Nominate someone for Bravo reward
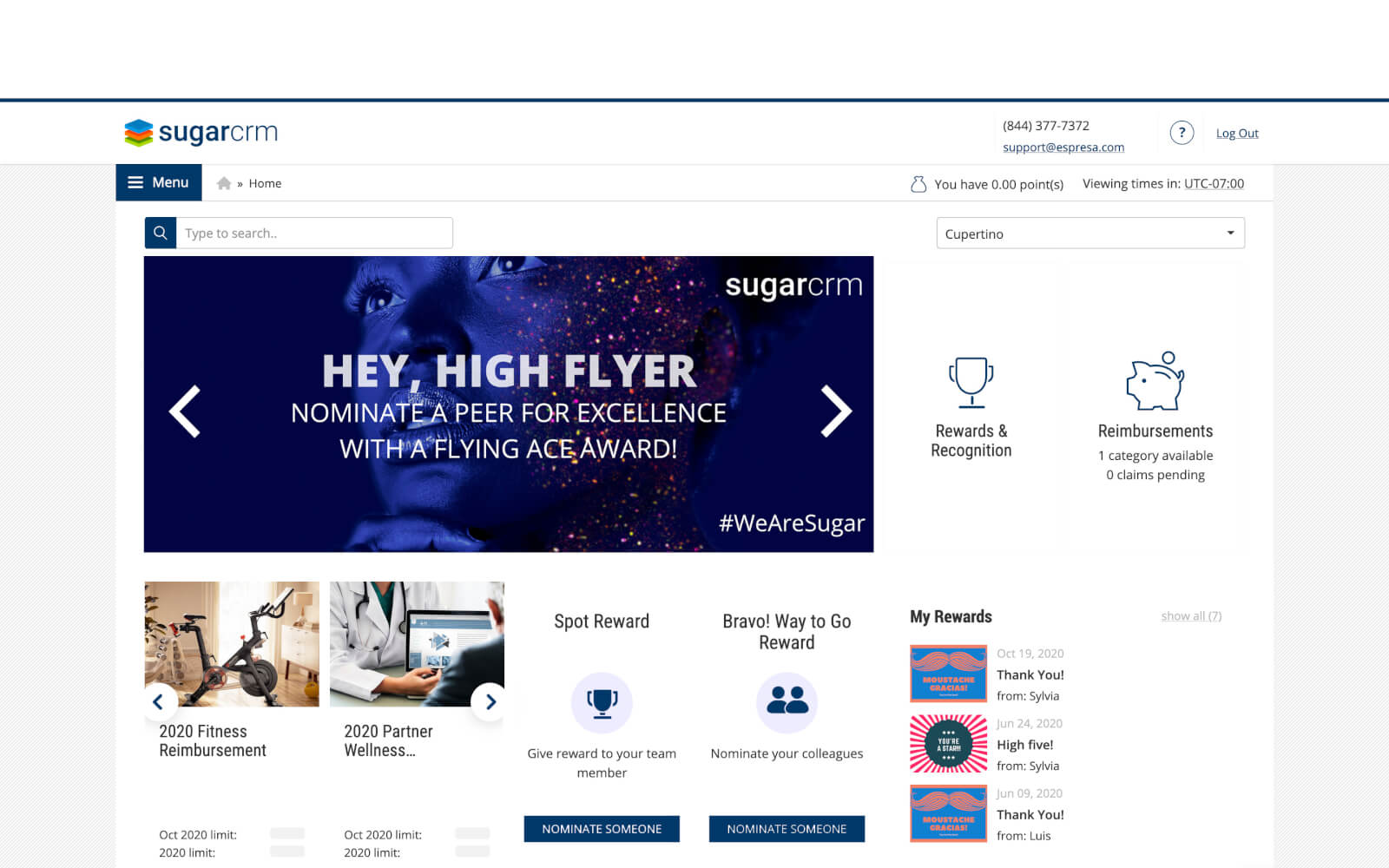This screenshot has width=1389, height=868. (x=787, y=829)
